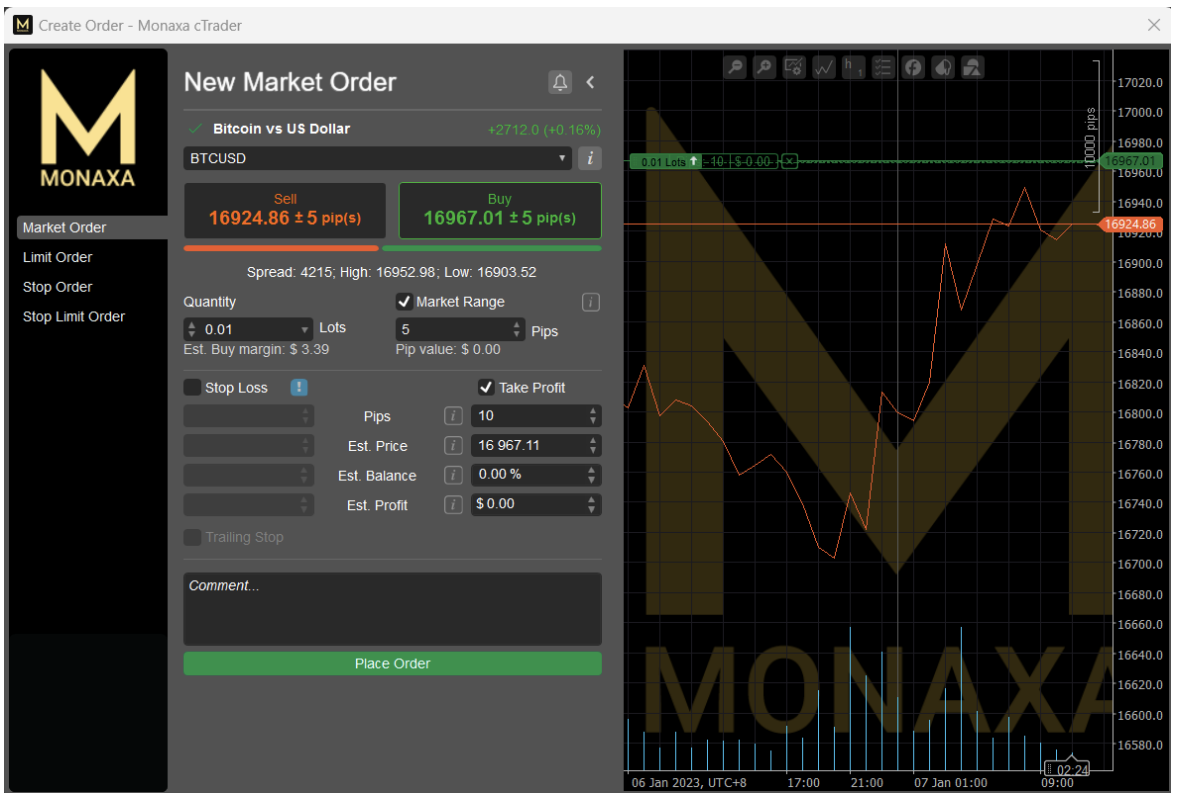Viewport: 1178px width, 794px height.
Task: Show Market Range info icon
Action: pyautogui.click(x=591, y=302)
